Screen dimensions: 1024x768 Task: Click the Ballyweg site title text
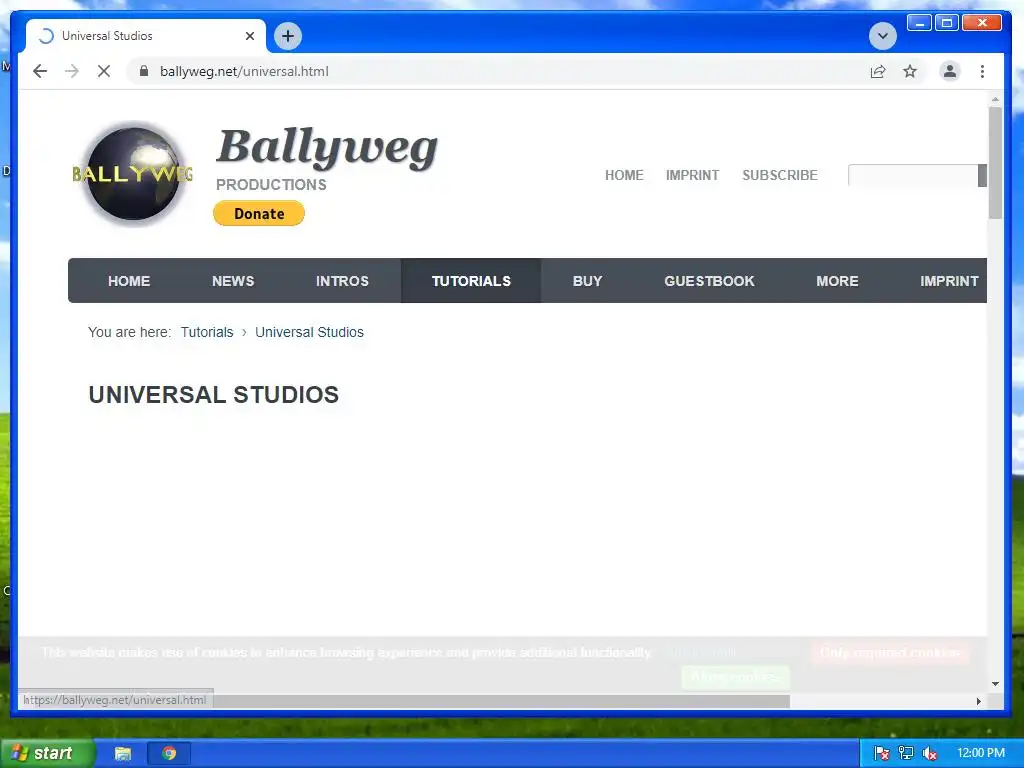(327, 148)
